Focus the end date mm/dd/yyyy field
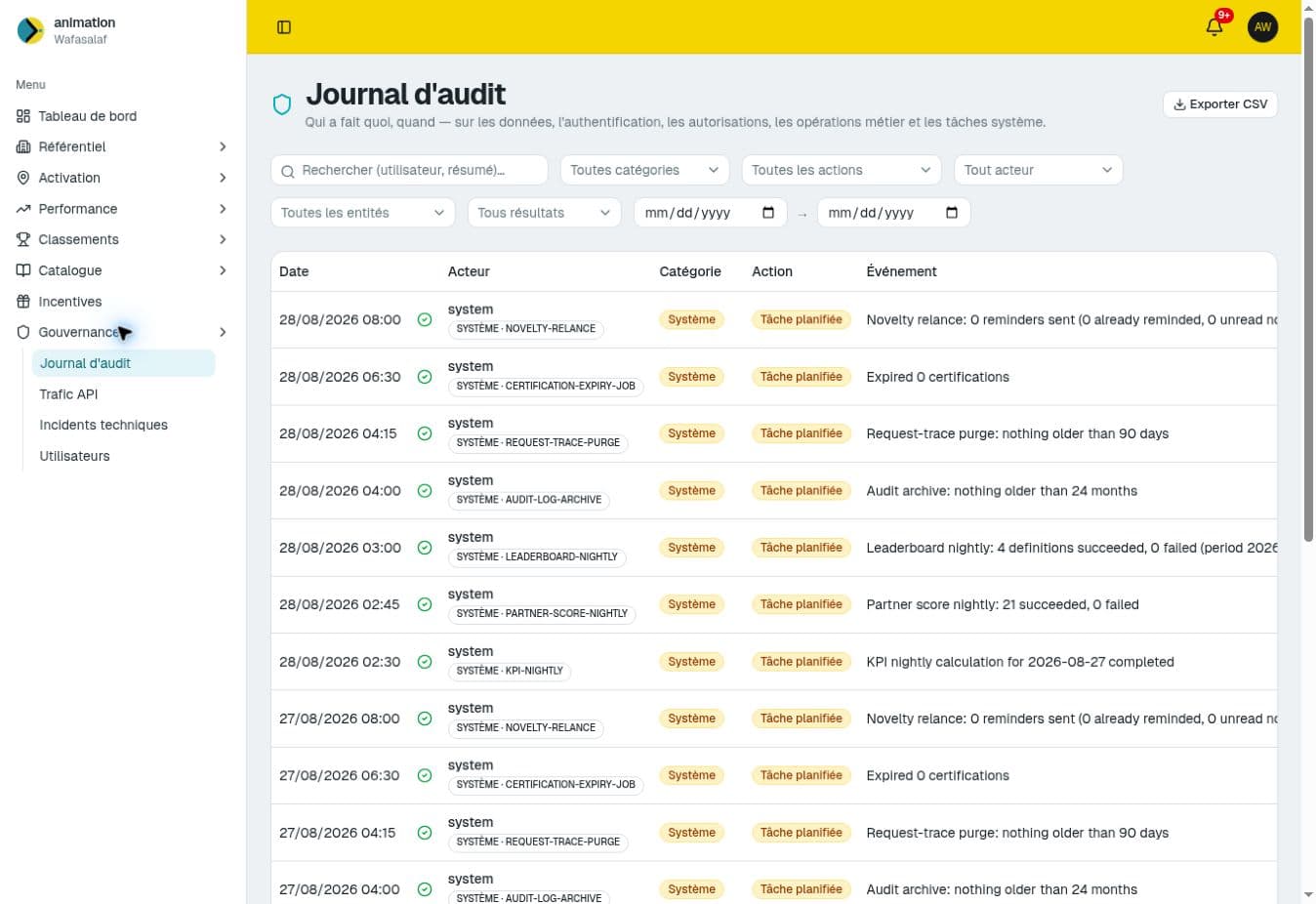 pos(894,213)
